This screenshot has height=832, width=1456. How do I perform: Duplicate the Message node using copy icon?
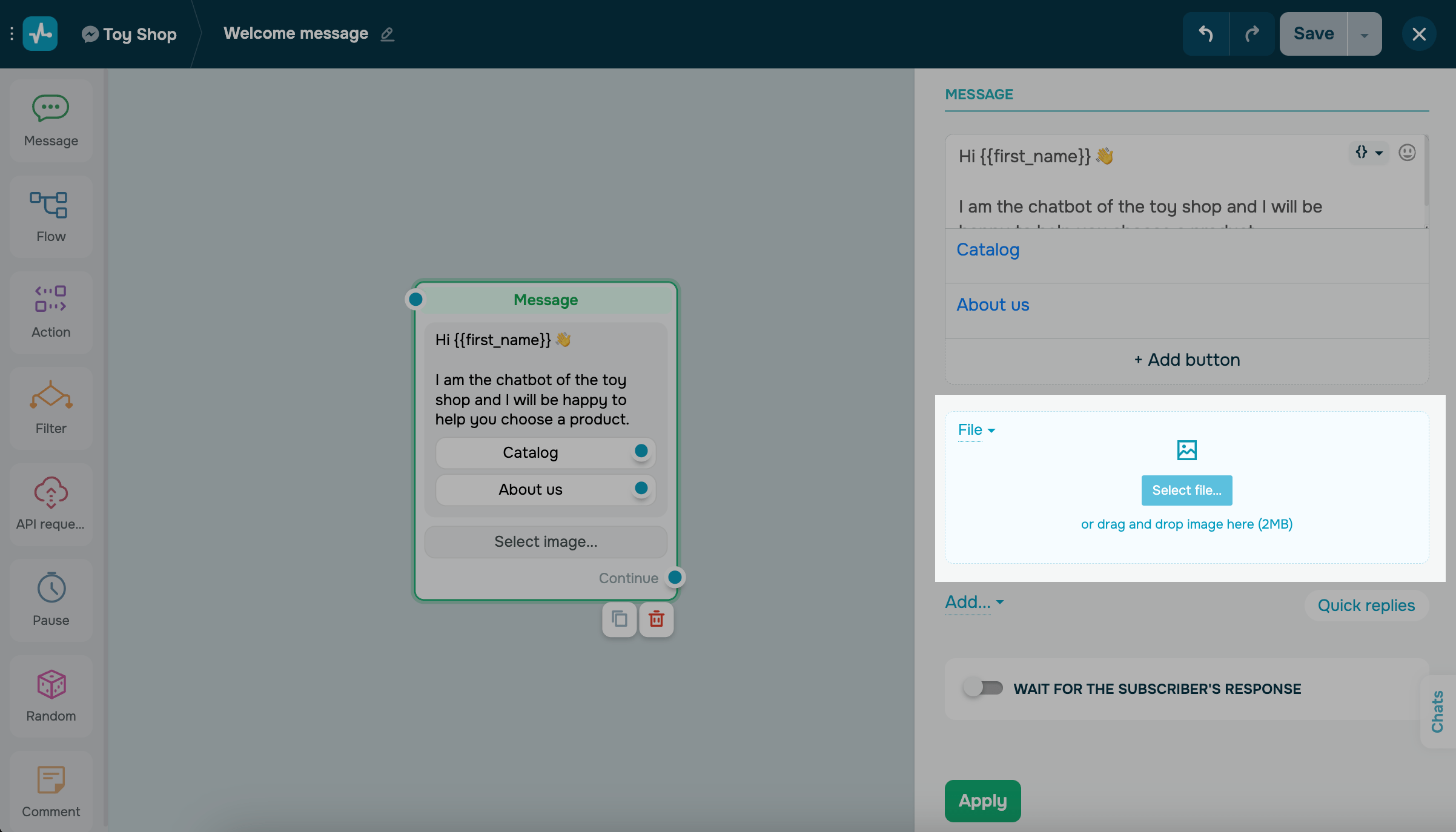(x=619, y=619)
